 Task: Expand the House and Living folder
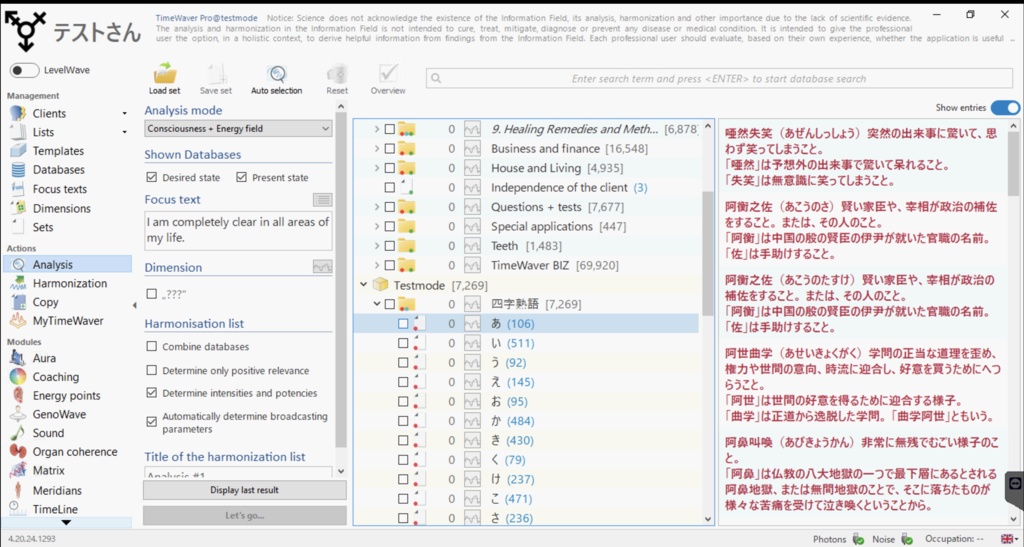coord(377,168)
